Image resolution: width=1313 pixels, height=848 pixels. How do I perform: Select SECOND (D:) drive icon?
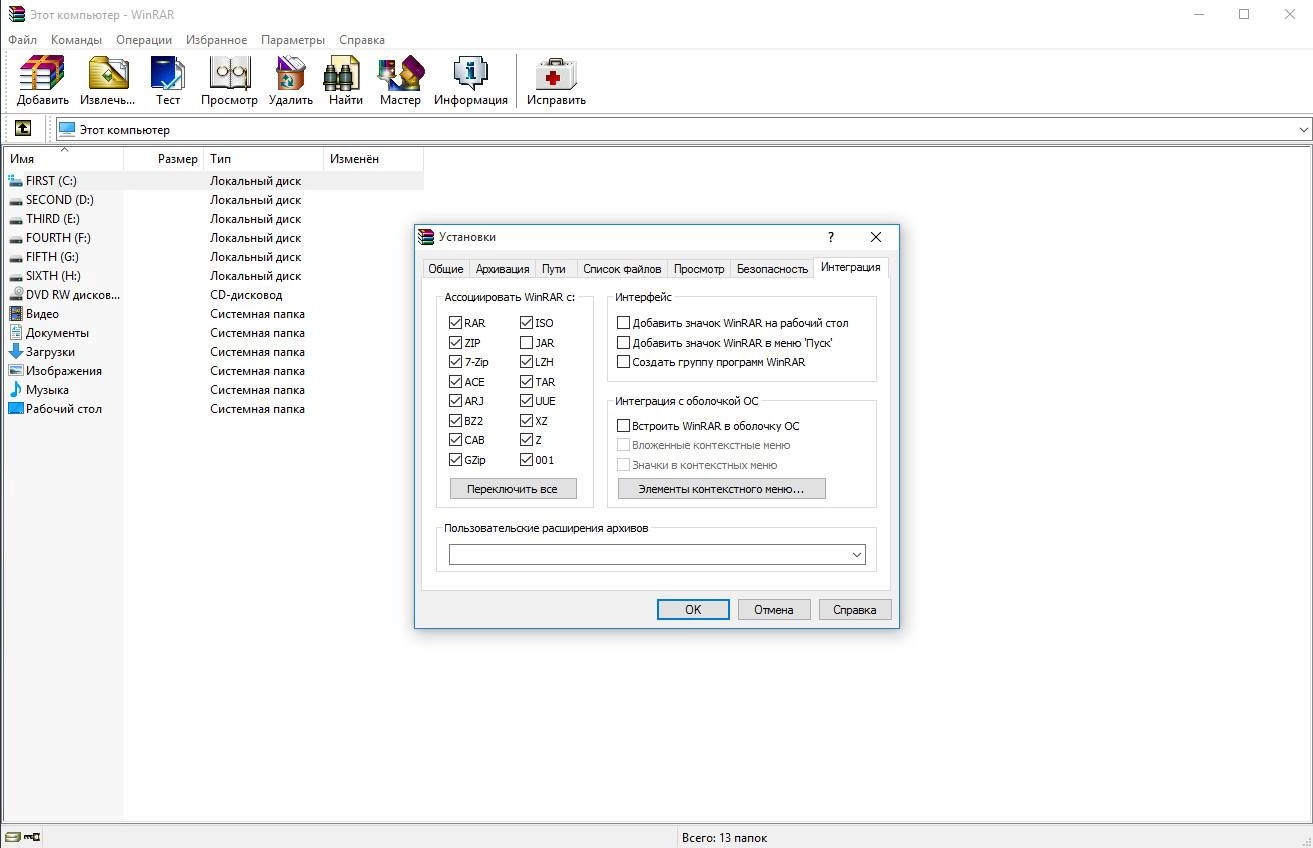(15, 200)
